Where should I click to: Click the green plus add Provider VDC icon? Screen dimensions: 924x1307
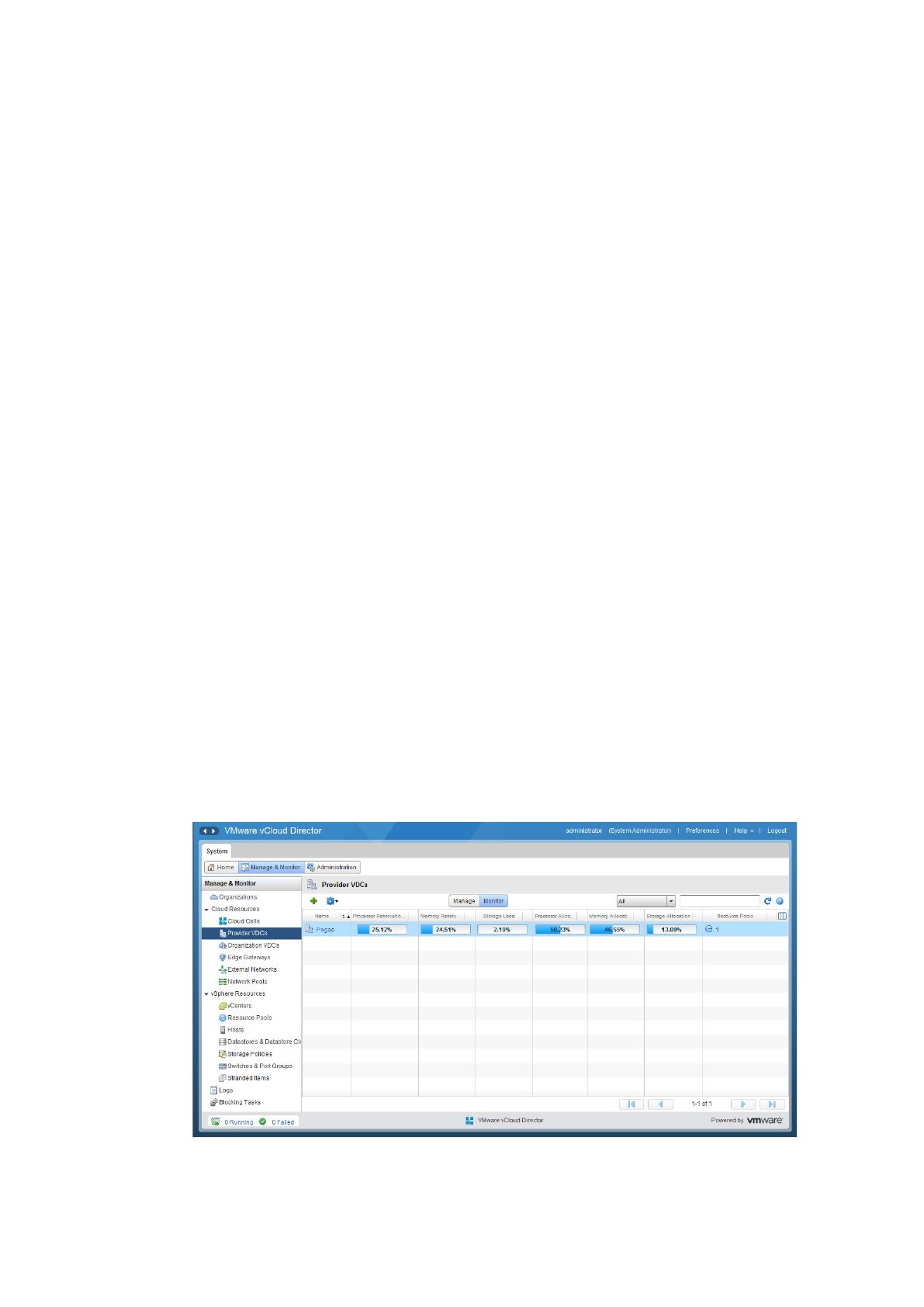[313, 901]
